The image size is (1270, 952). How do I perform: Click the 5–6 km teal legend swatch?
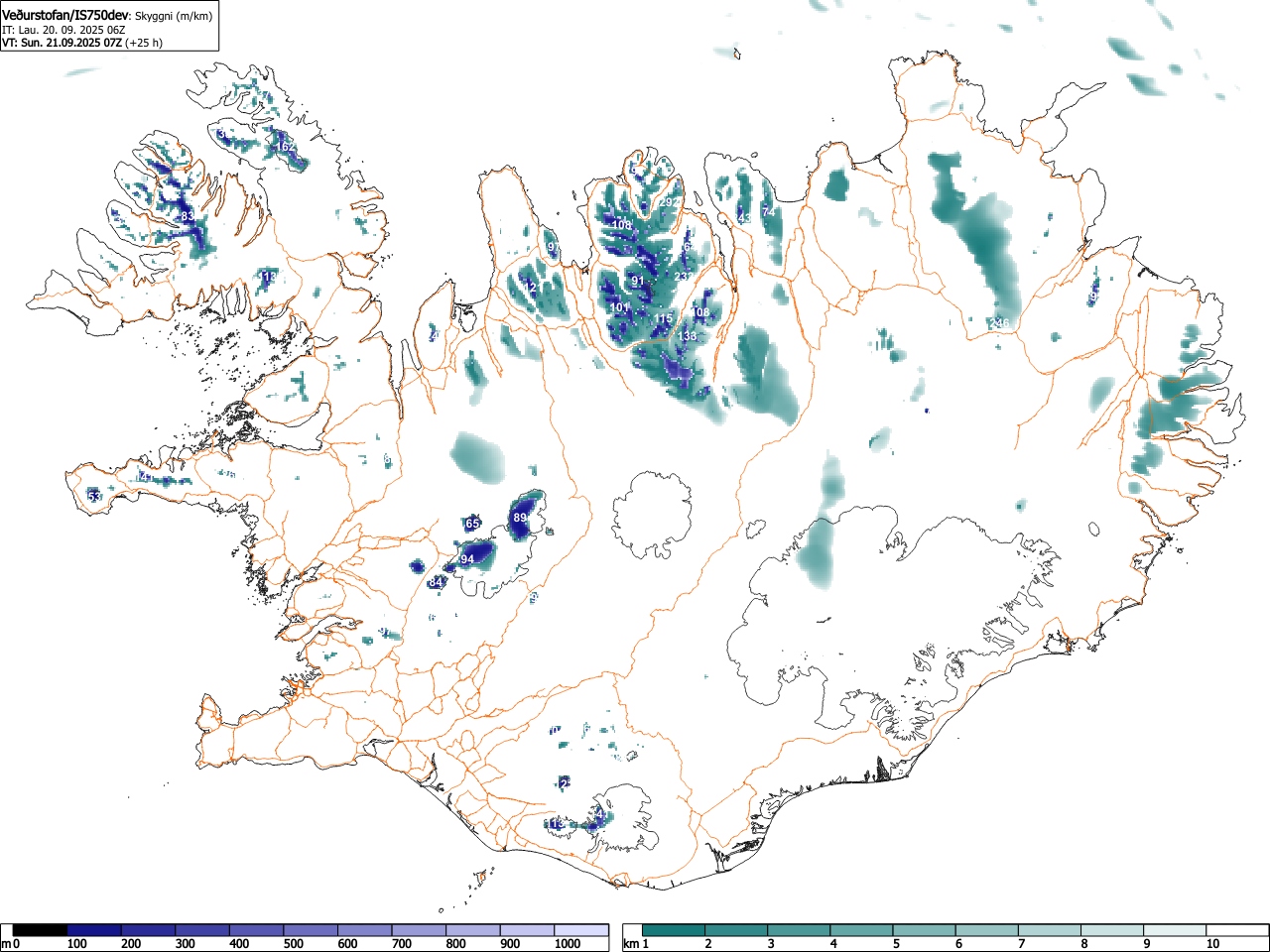pos(926,930)
